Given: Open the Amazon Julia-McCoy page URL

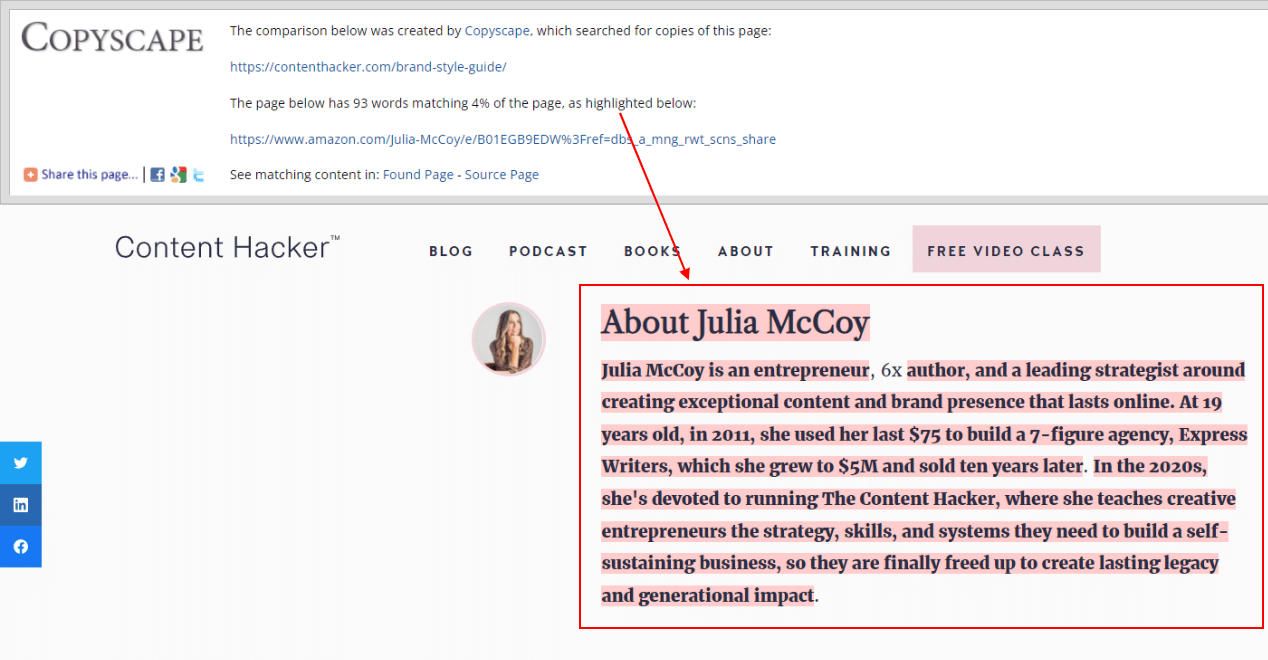Looking at the screenshot, I should 503,139.
